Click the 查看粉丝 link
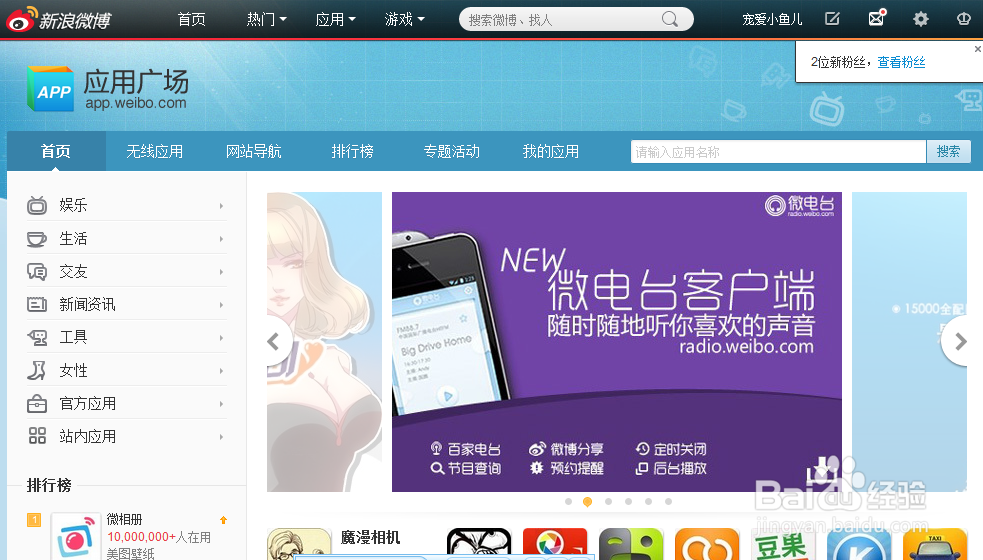Image resolution: width=983 pixels, height=560 pixels. (x=901, y=62)
